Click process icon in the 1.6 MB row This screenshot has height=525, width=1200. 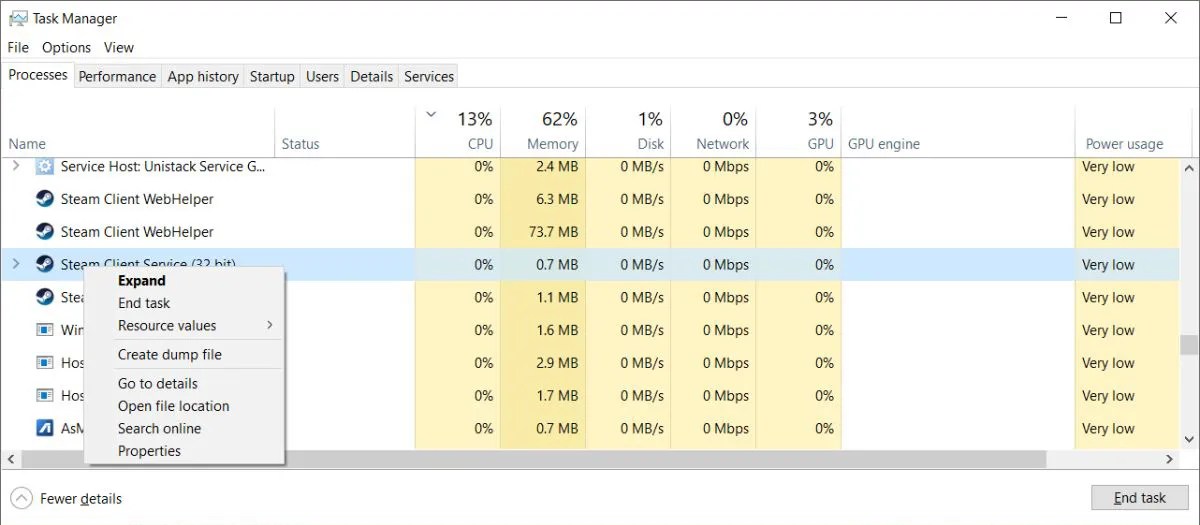44,330
